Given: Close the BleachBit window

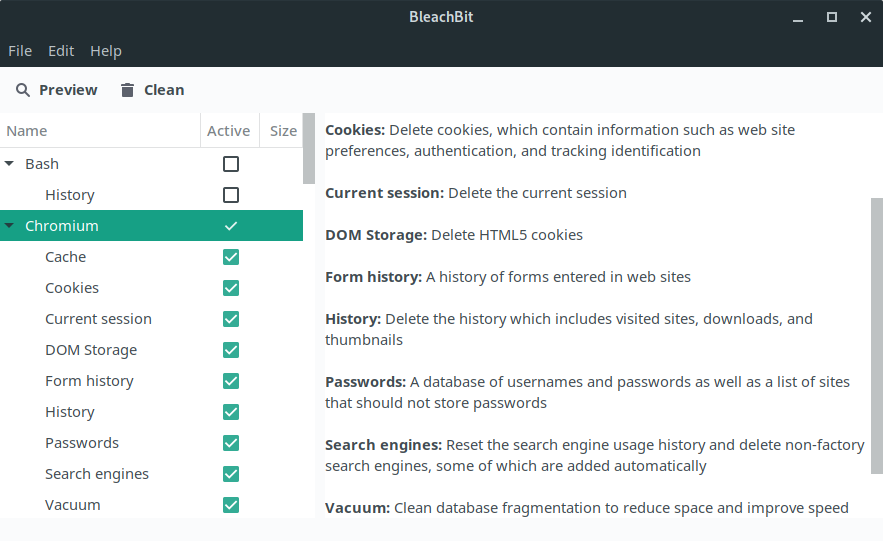Looking at the screenshot, I should pyautogui.click(x=866, y=17).
